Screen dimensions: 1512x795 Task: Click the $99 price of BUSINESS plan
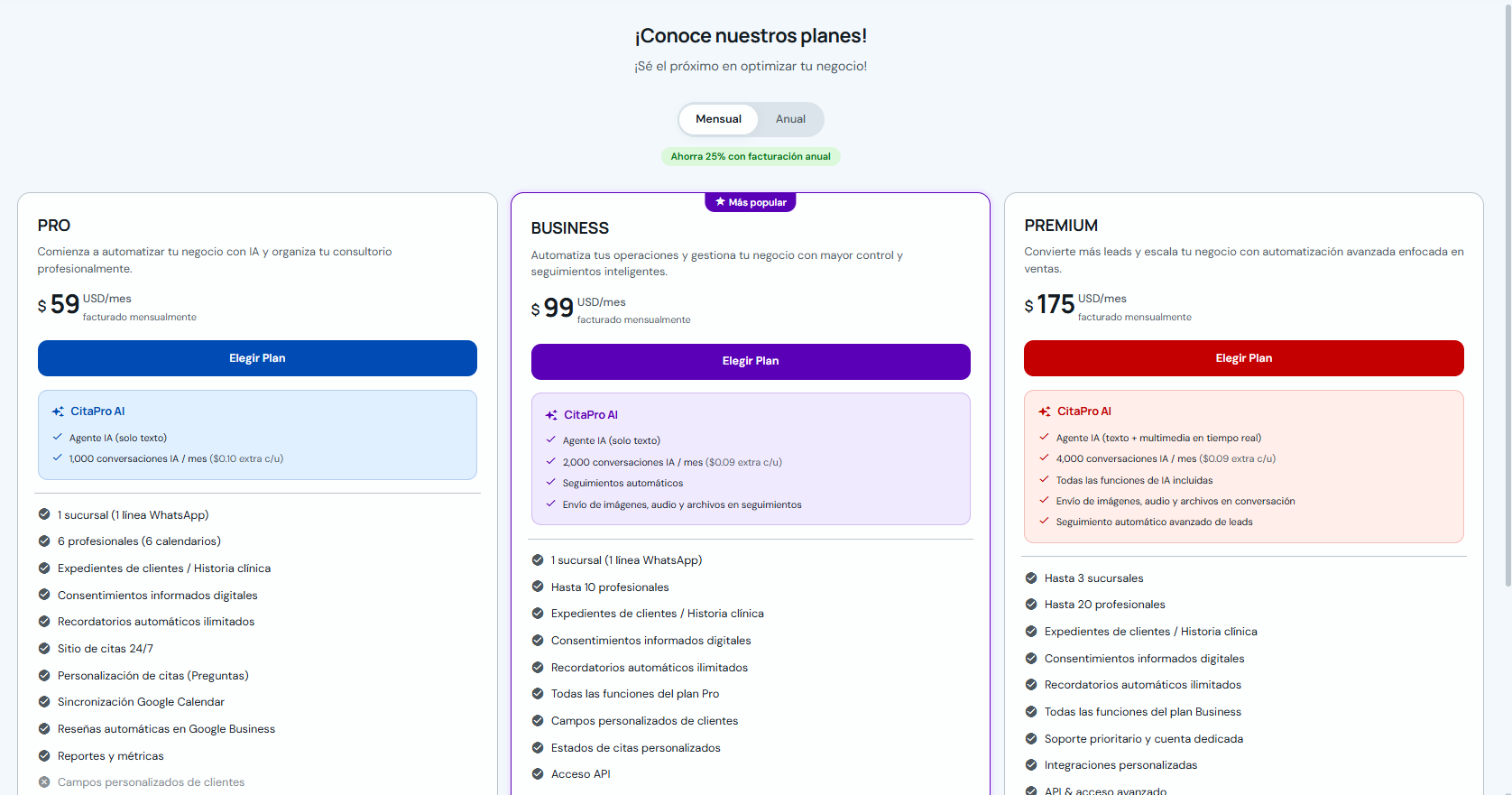click(552, 309)
